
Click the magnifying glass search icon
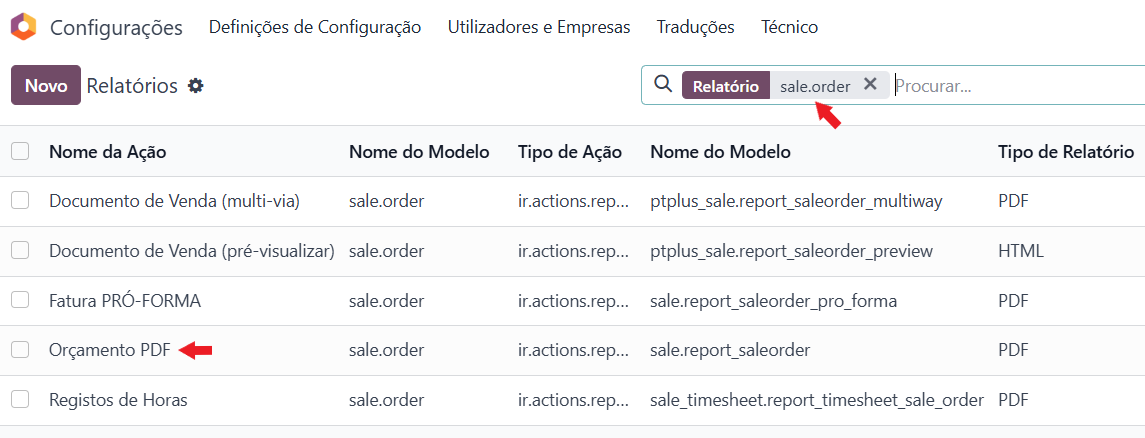pos(662,85)
